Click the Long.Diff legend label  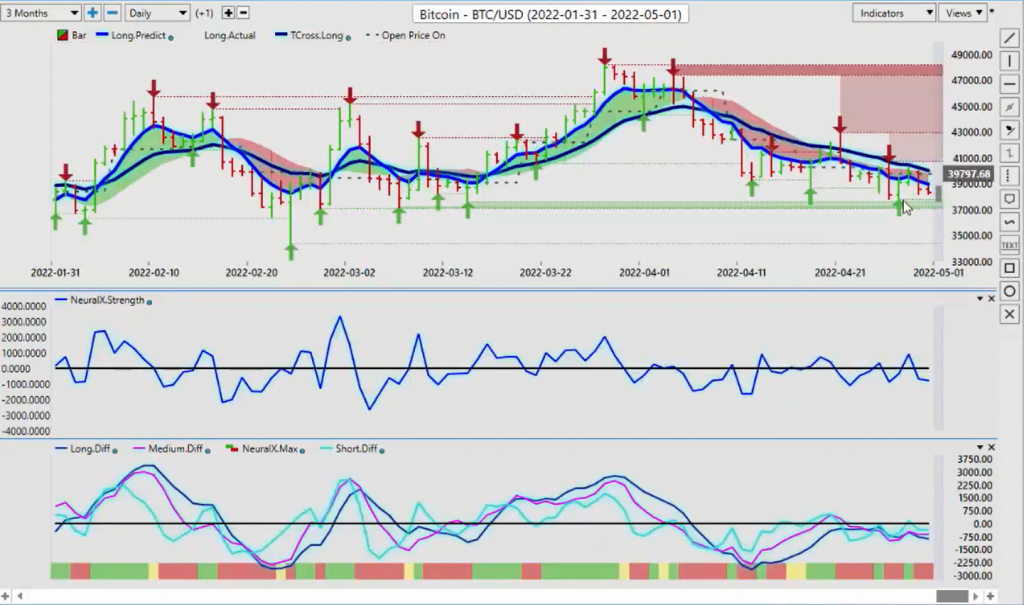point(90,449)
